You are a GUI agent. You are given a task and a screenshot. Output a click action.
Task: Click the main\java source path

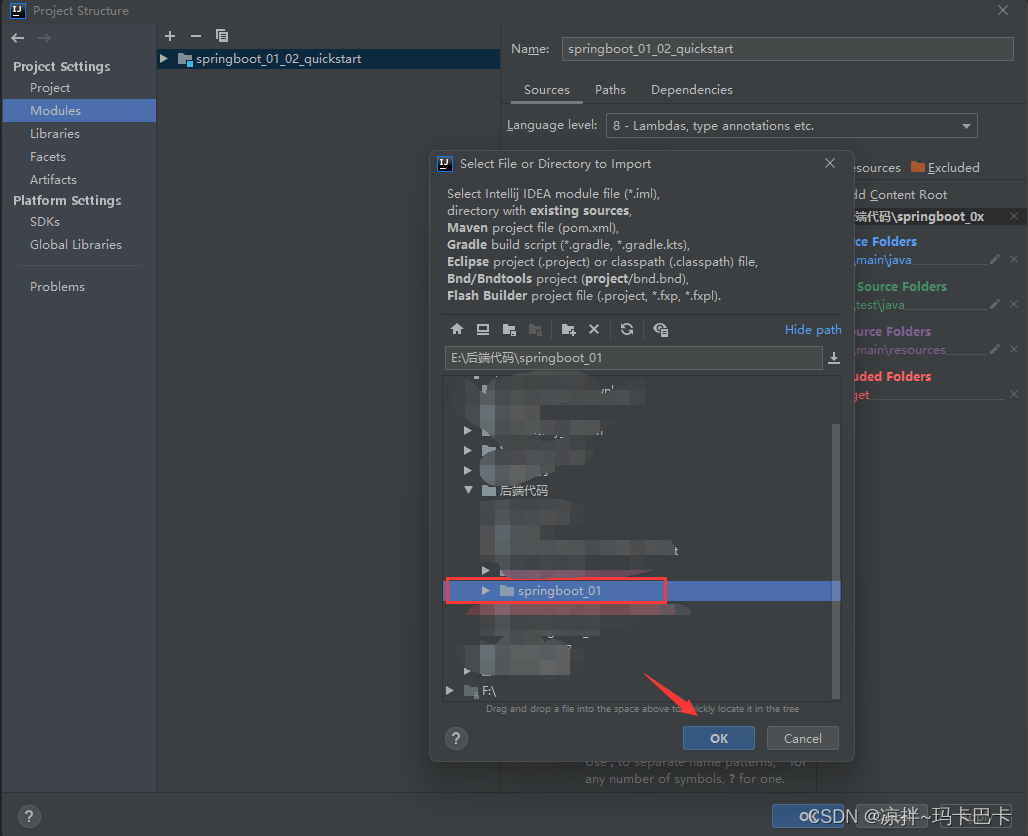tap(882, 260)
